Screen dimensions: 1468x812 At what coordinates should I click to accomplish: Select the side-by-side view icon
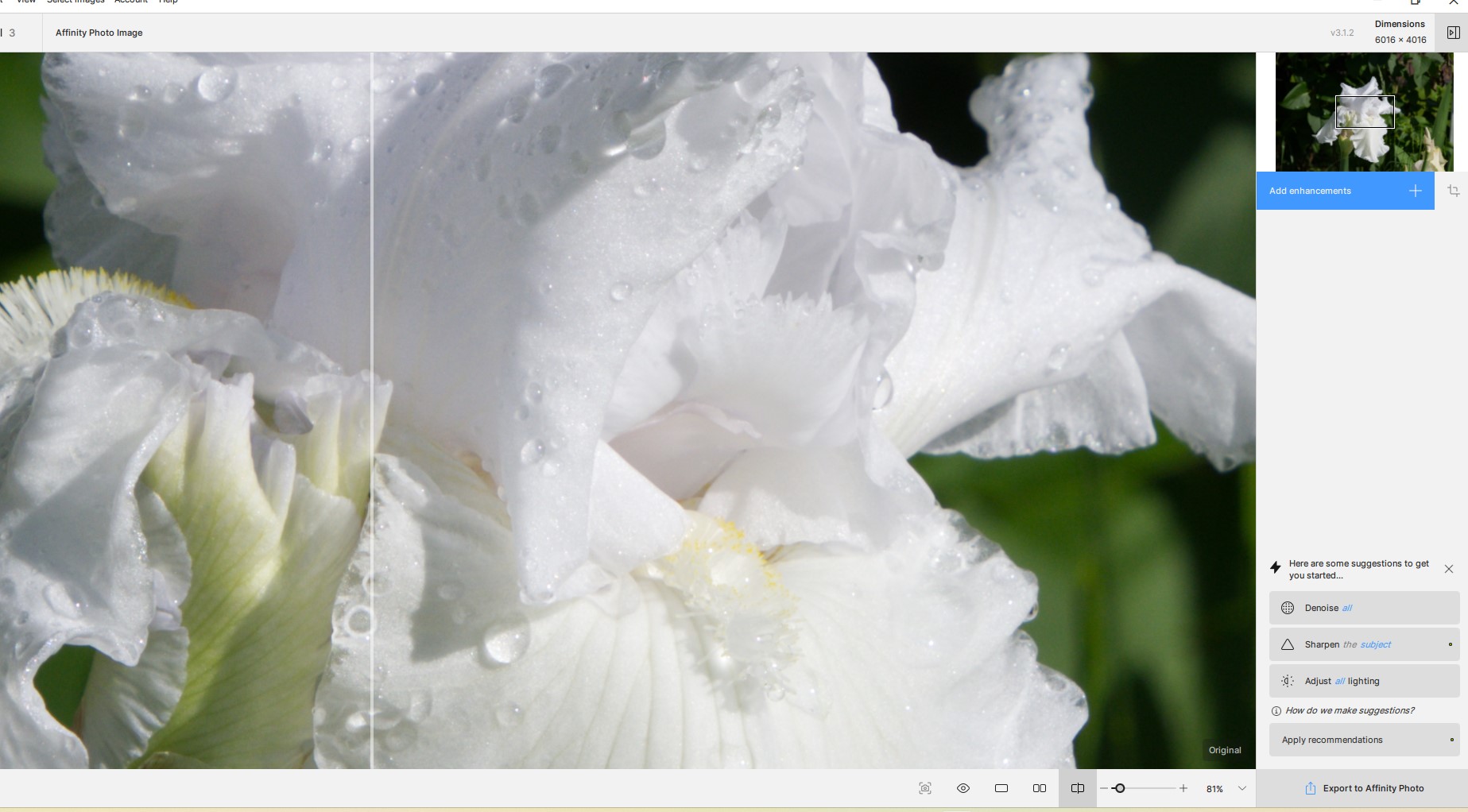click(1039, 788)
